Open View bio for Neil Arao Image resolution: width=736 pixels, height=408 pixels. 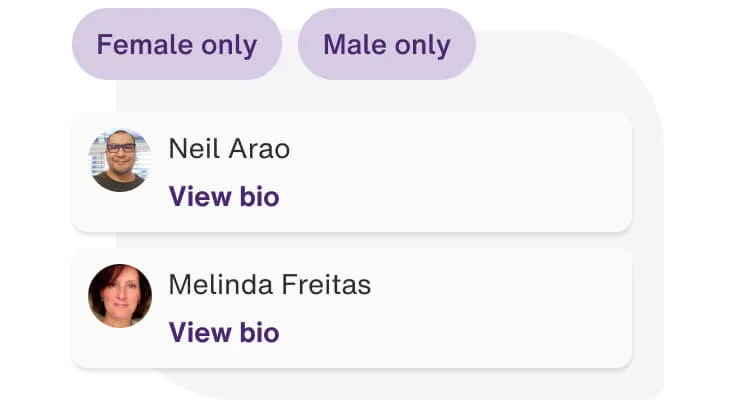[x=224, y=196]
